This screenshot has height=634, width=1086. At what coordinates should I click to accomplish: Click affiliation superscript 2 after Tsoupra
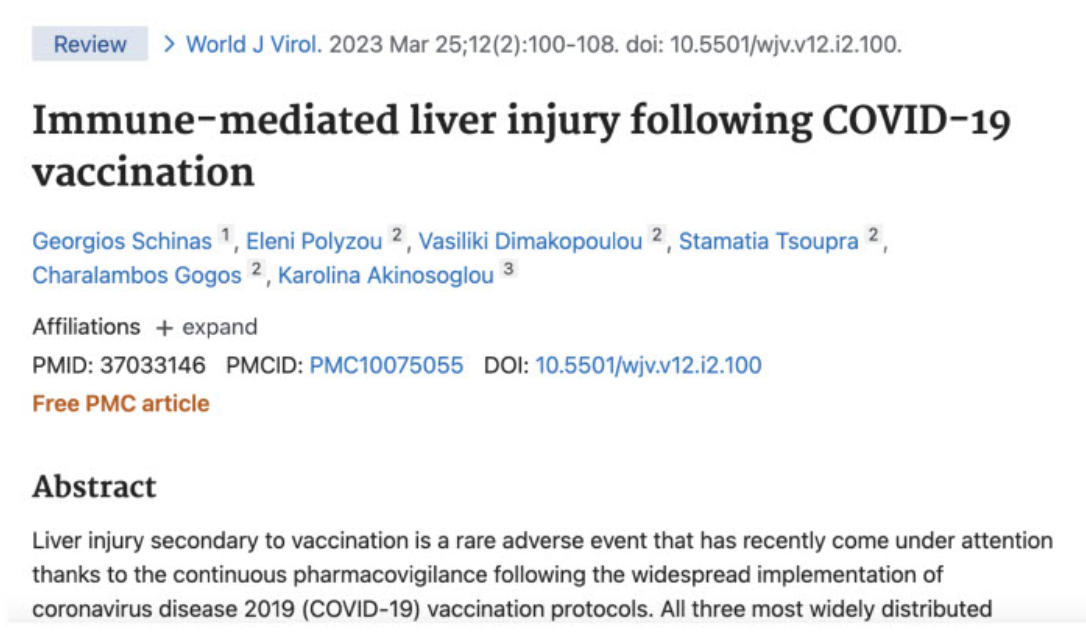873,236
